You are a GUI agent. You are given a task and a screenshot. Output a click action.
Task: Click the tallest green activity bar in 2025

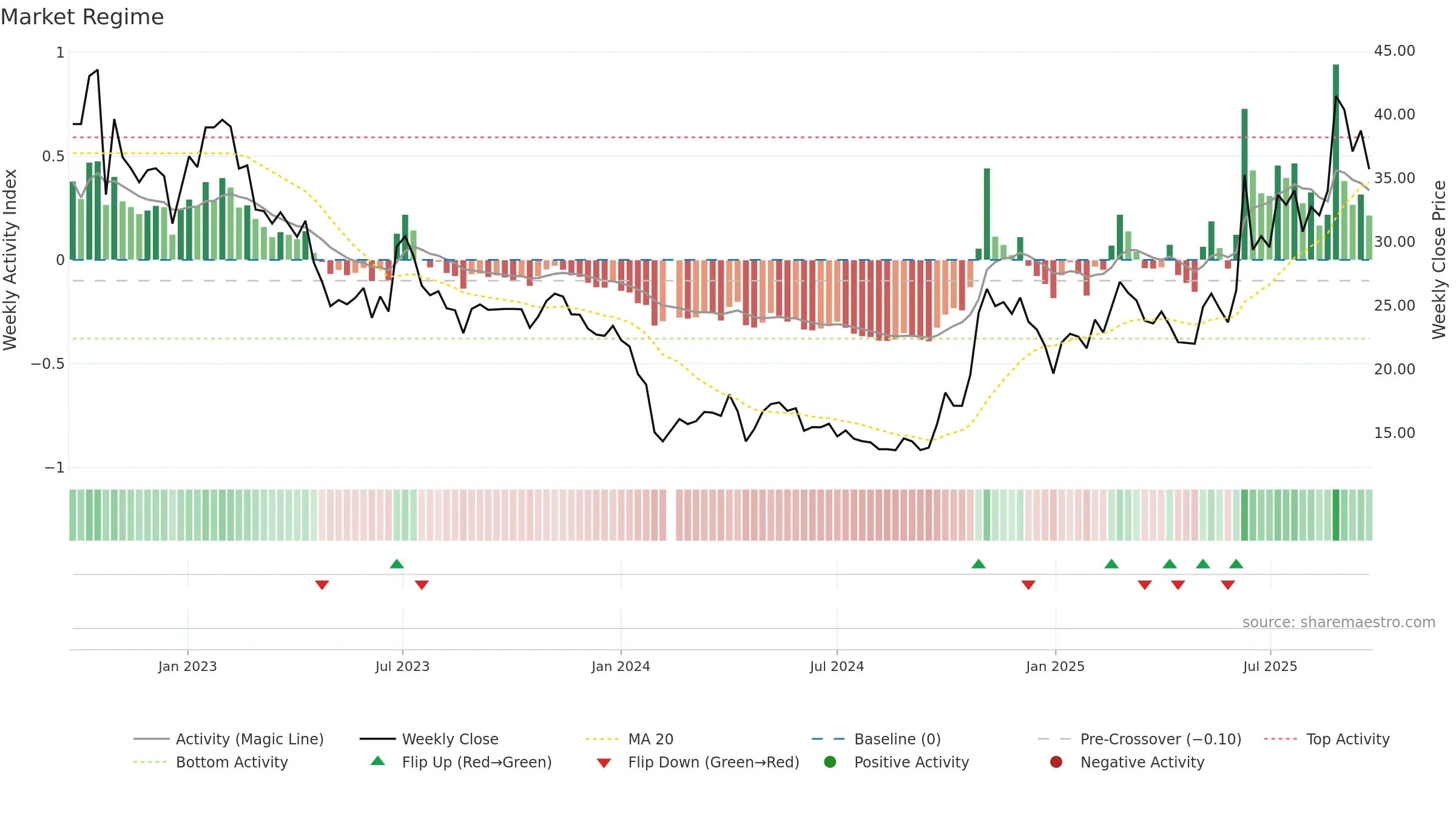tap(1336, 162)
